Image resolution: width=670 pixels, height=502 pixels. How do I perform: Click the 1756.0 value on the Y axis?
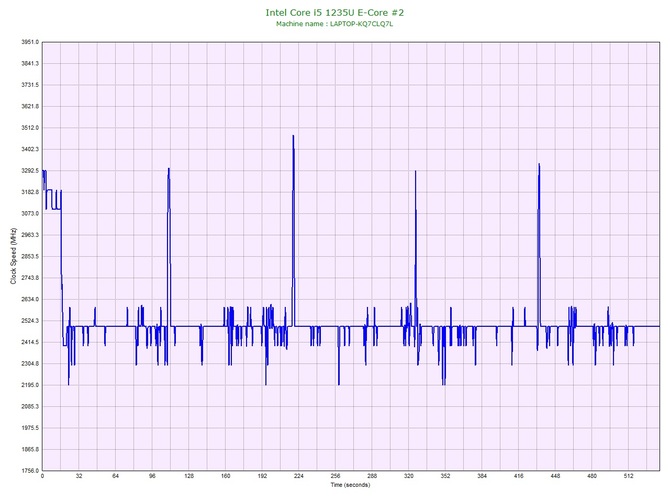pyautogui.click(x=30, y=471)
